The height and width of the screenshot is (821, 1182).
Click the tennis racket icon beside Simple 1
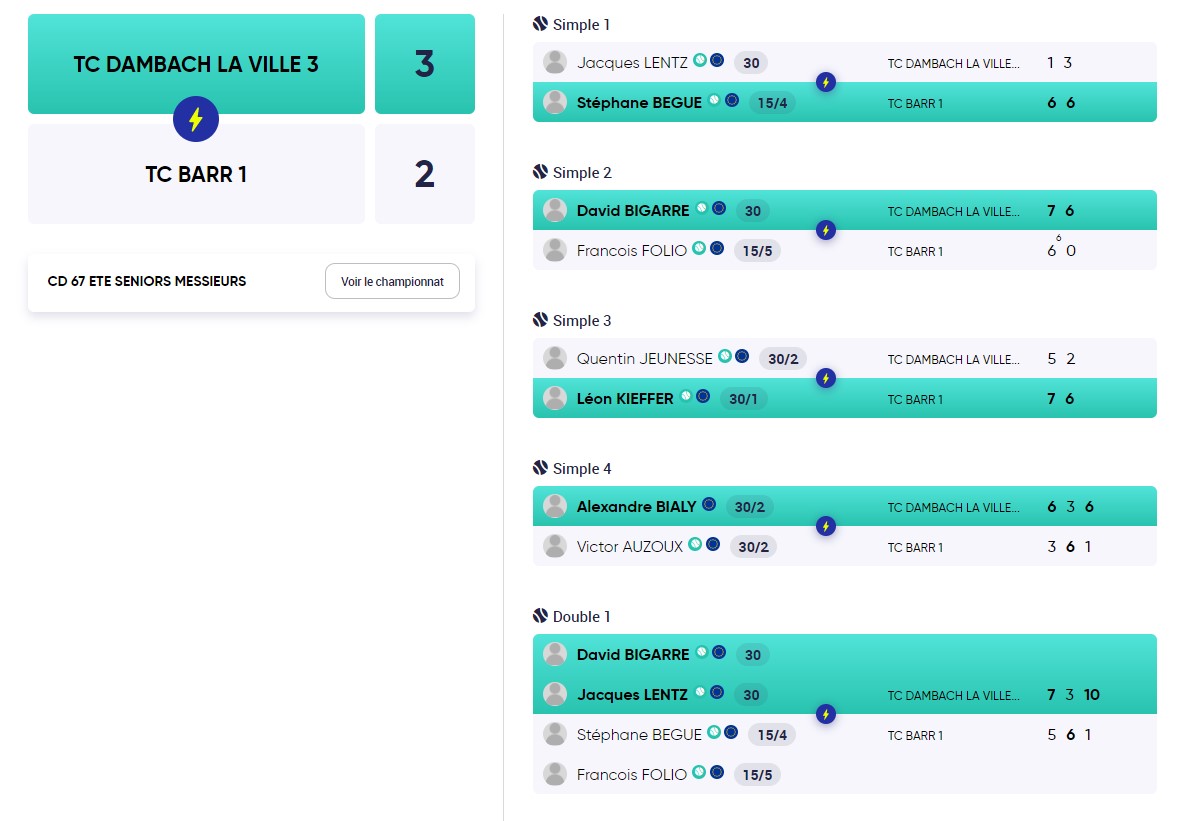tap(540, 24)
